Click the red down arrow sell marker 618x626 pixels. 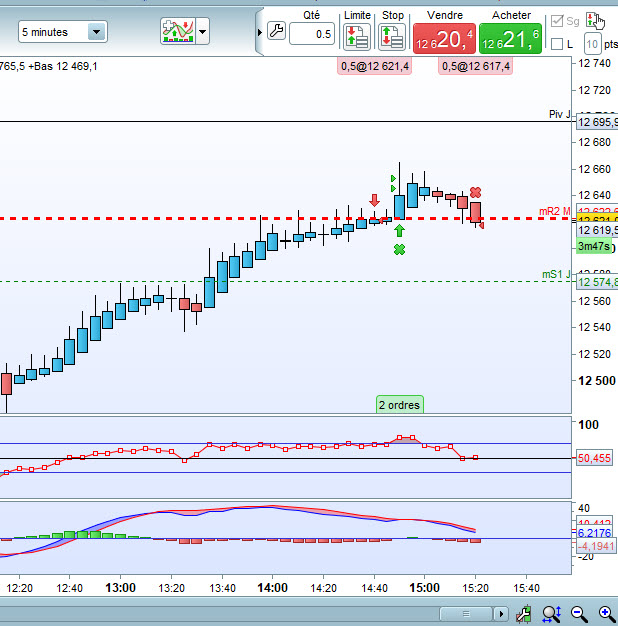coord(374,200)
